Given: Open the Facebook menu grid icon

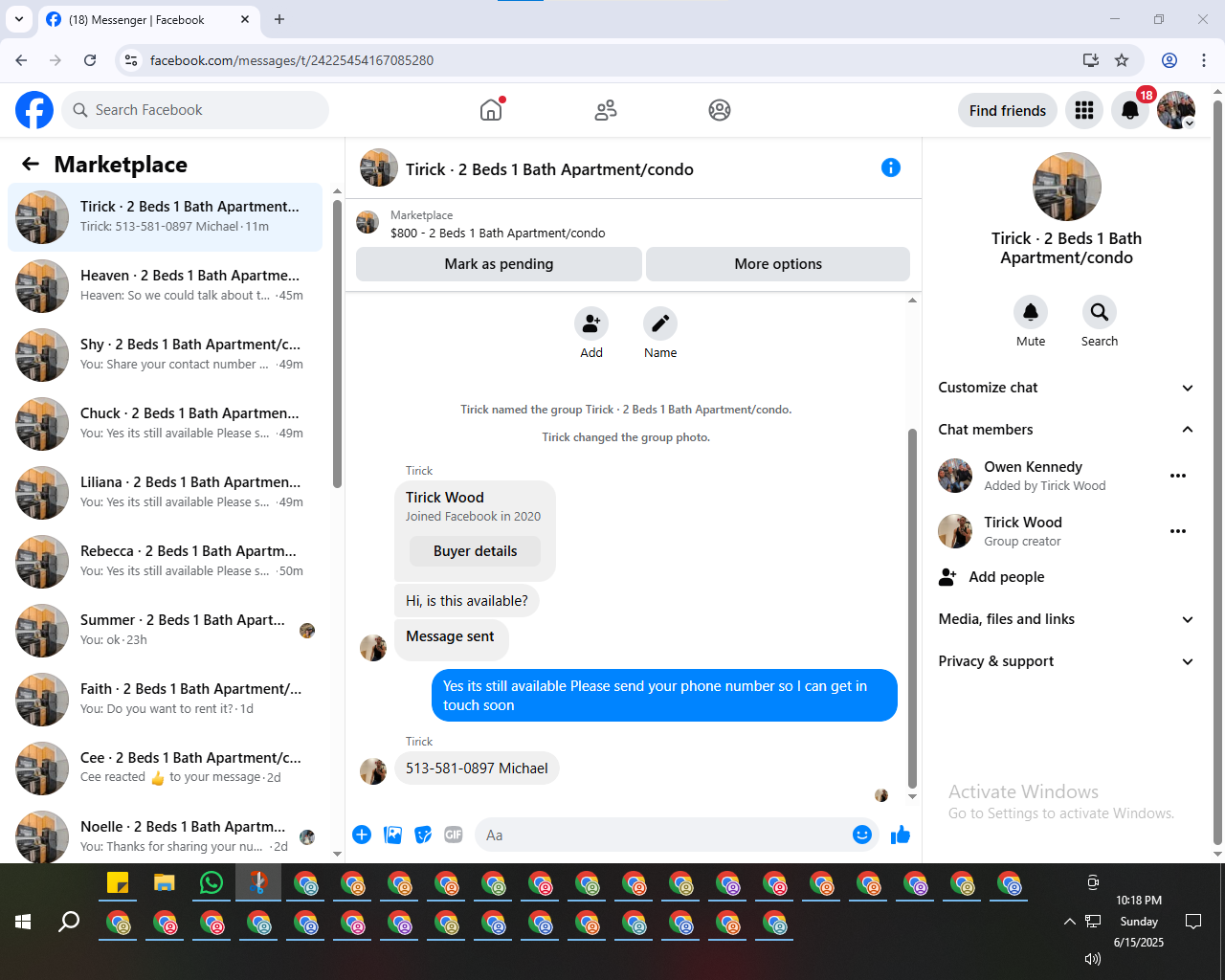Looking at the screenshot, I should point(1084,110).
